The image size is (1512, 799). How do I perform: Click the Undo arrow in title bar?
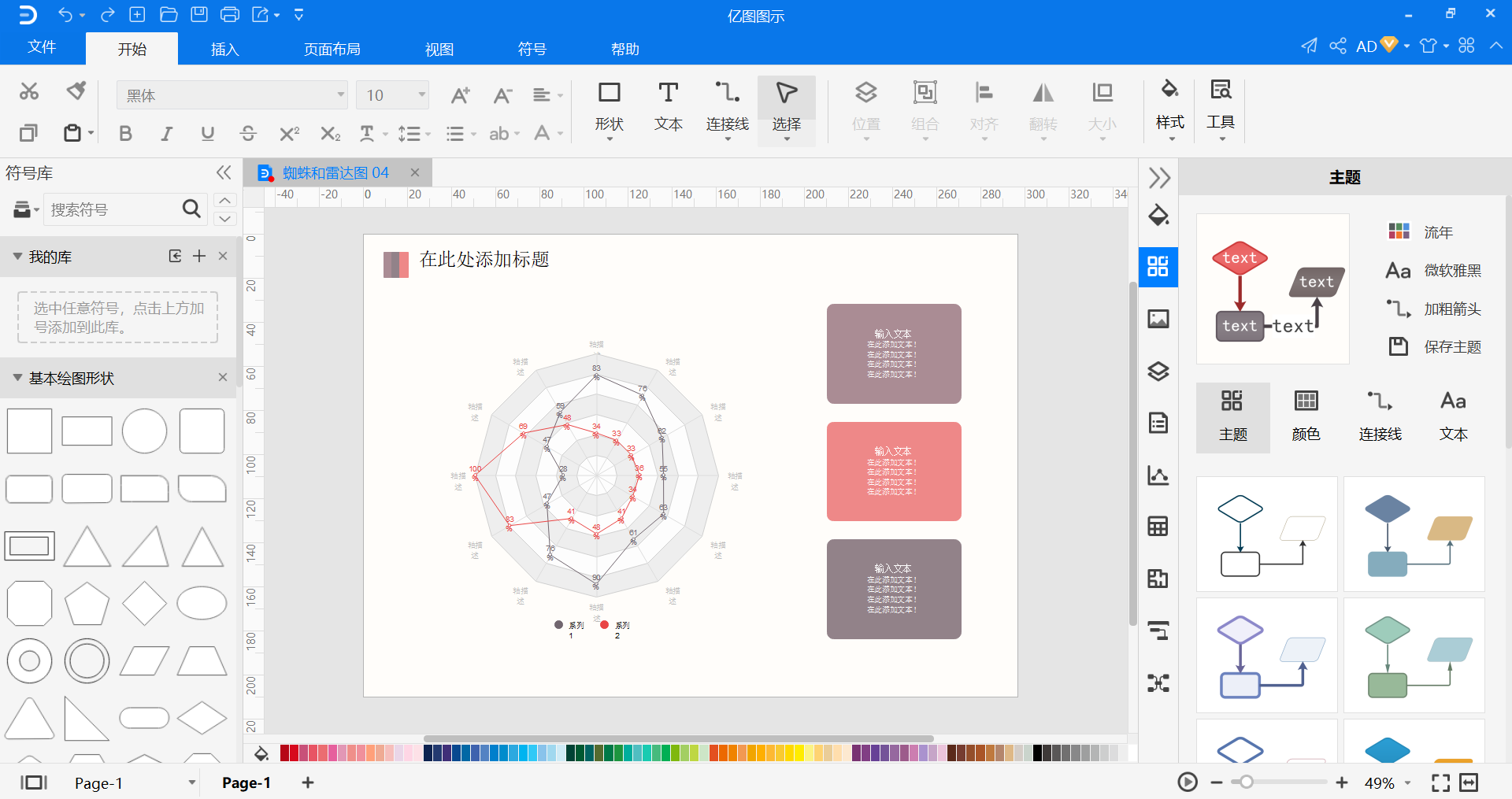click(65, 14)
